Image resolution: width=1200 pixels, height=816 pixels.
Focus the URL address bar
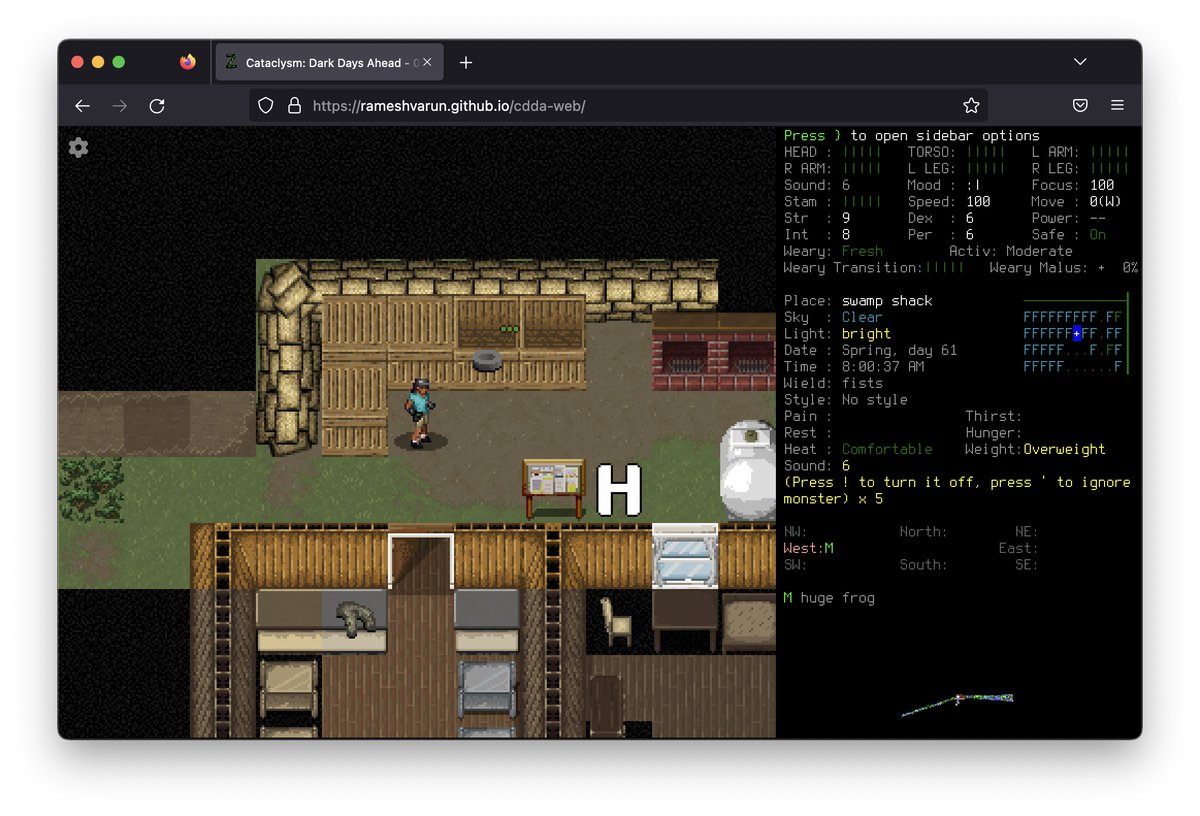click(x=618, y=105)
